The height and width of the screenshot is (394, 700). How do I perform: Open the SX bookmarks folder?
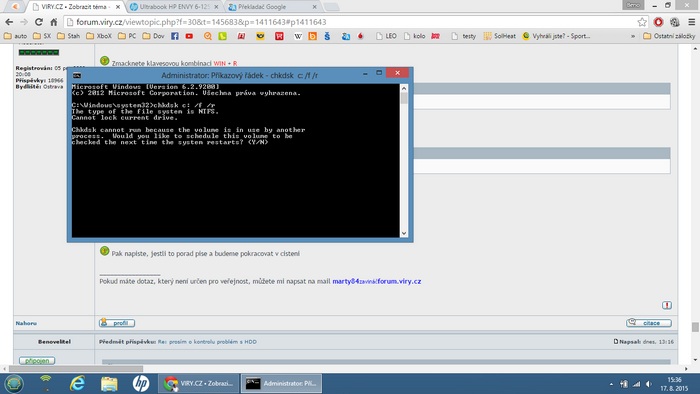pos(42,36)
